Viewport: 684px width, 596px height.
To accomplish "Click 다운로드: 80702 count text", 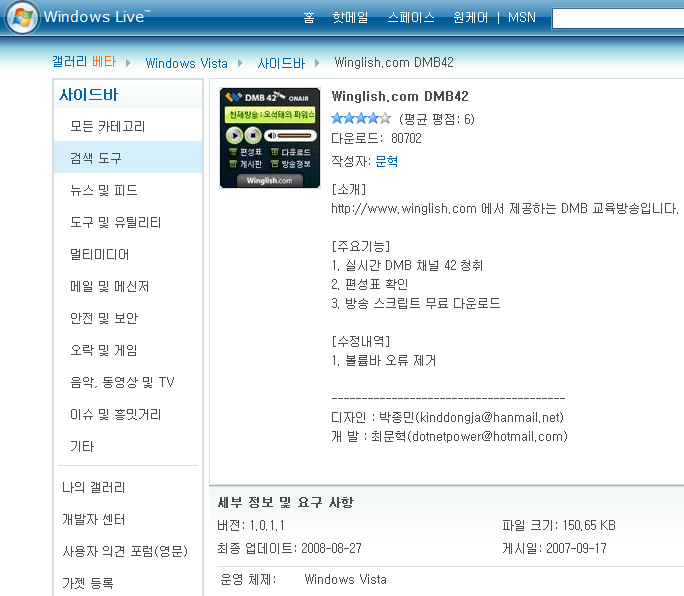I will pos(376,138).
